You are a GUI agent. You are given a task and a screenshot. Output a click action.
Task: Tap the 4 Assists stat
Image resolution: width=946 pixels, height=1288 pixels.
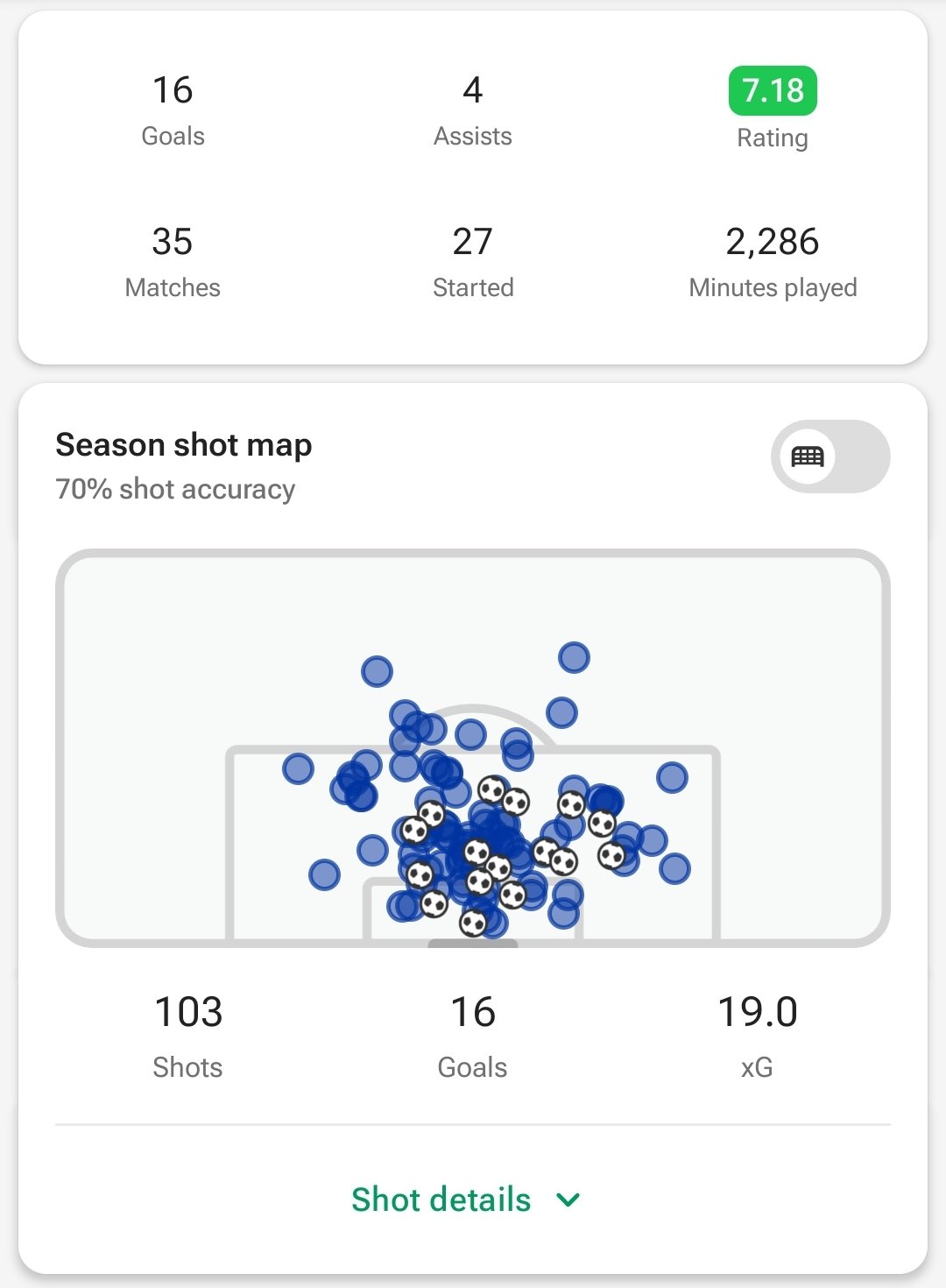coord(473,111)
